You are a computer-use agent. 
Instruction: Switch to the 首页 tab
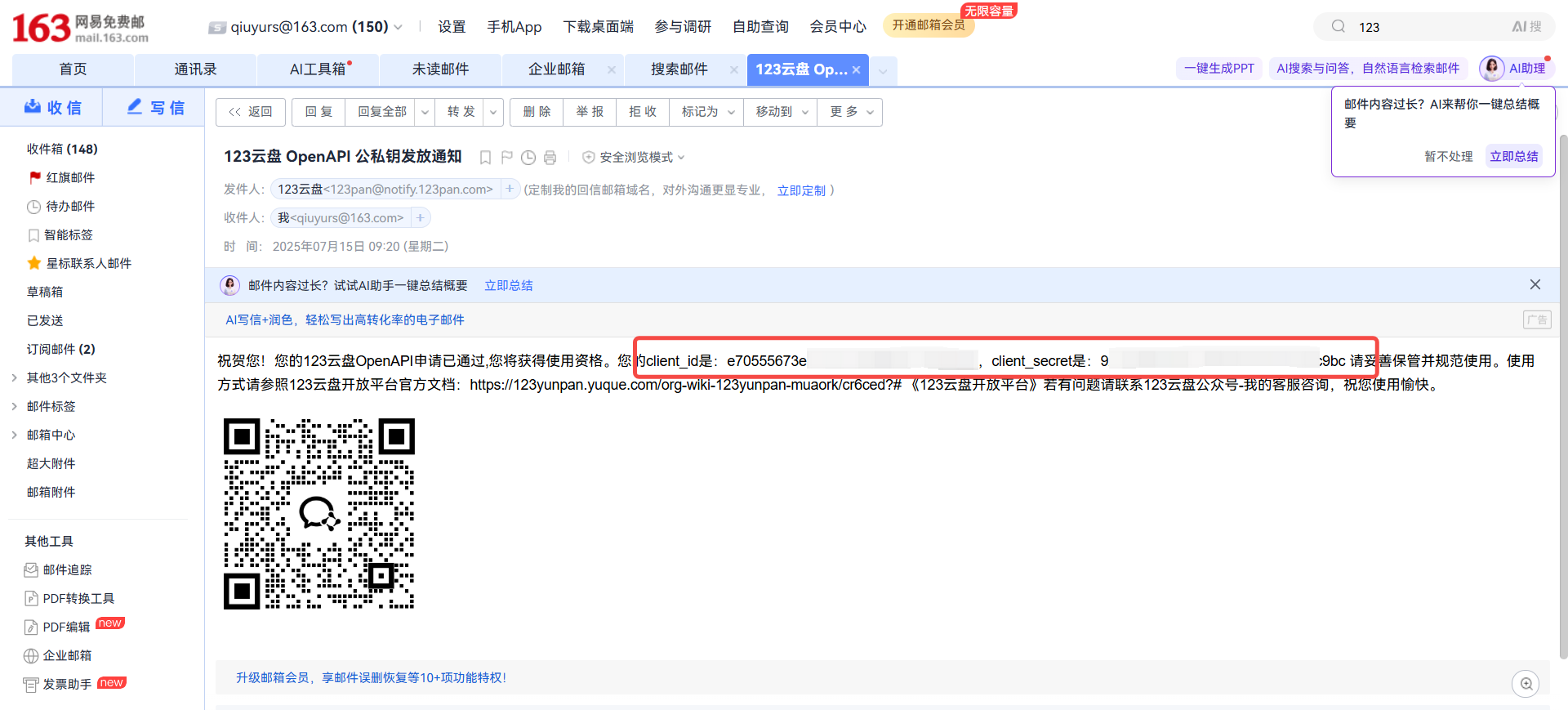click(x=73, y=69)
